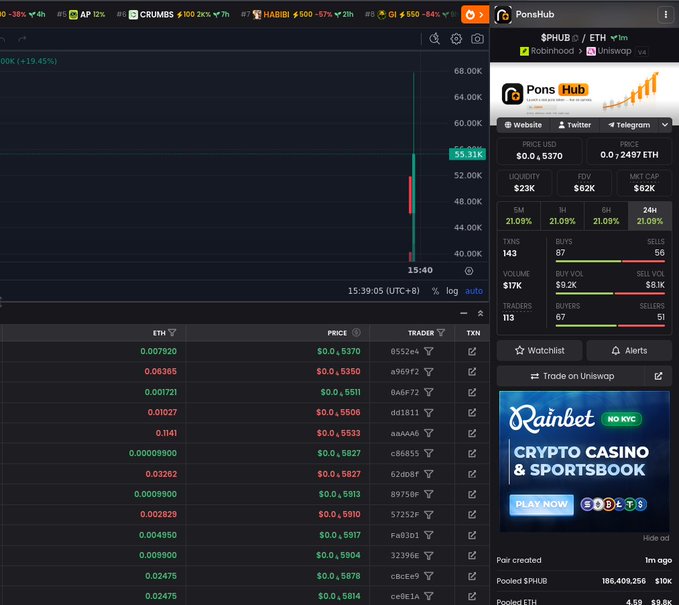The width and height of the screenshot is (679, 605).
Task: Expand the social links dropdown chevron
Action: pyautogui.click(x=665, y=125)
